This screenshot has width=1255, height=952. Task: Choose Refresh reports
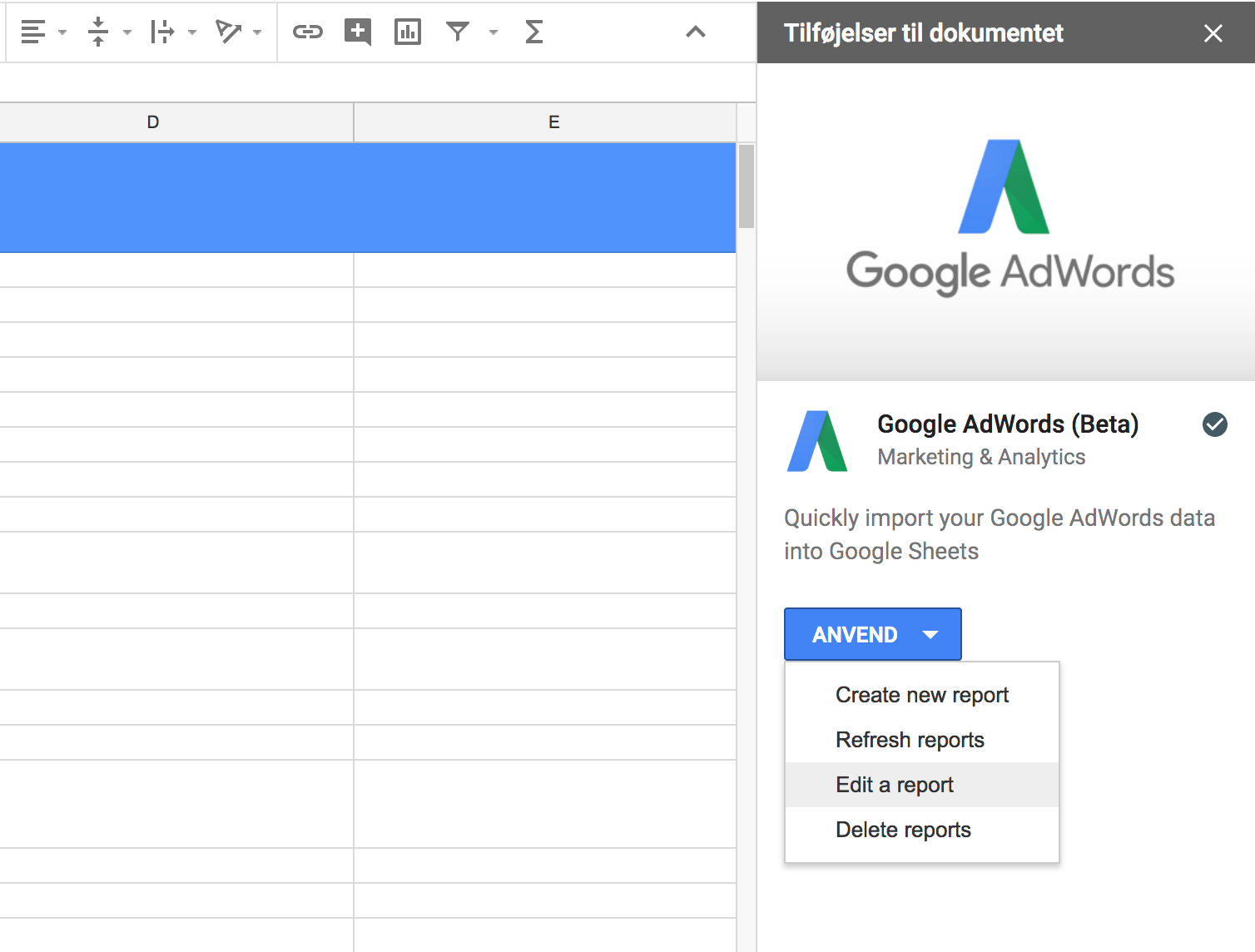click(x=922, y=740)
